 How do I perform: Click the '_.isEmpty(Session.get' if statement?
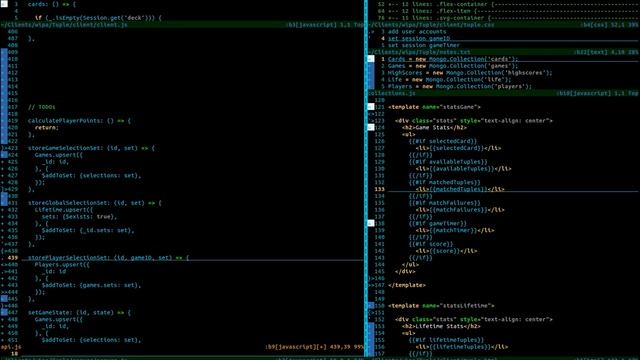pos(98,18)
